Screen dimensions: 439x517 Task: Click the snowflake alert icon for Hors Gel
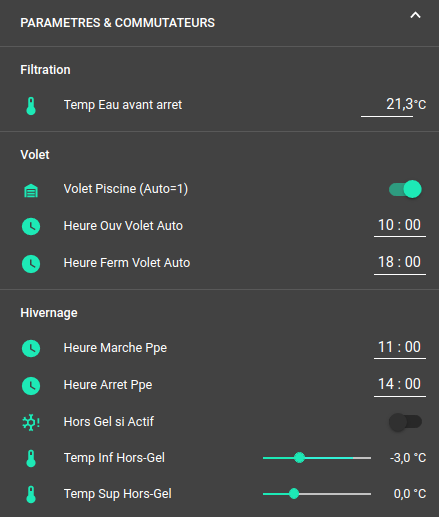click(x=31, y=422)
